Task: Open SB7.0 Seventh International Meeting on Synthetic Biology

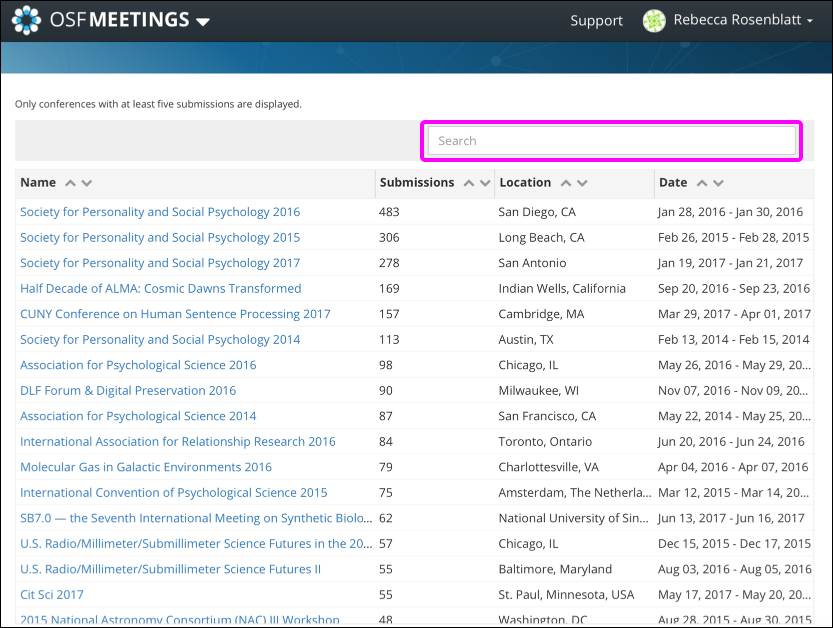Action: (x=196, y=518)
